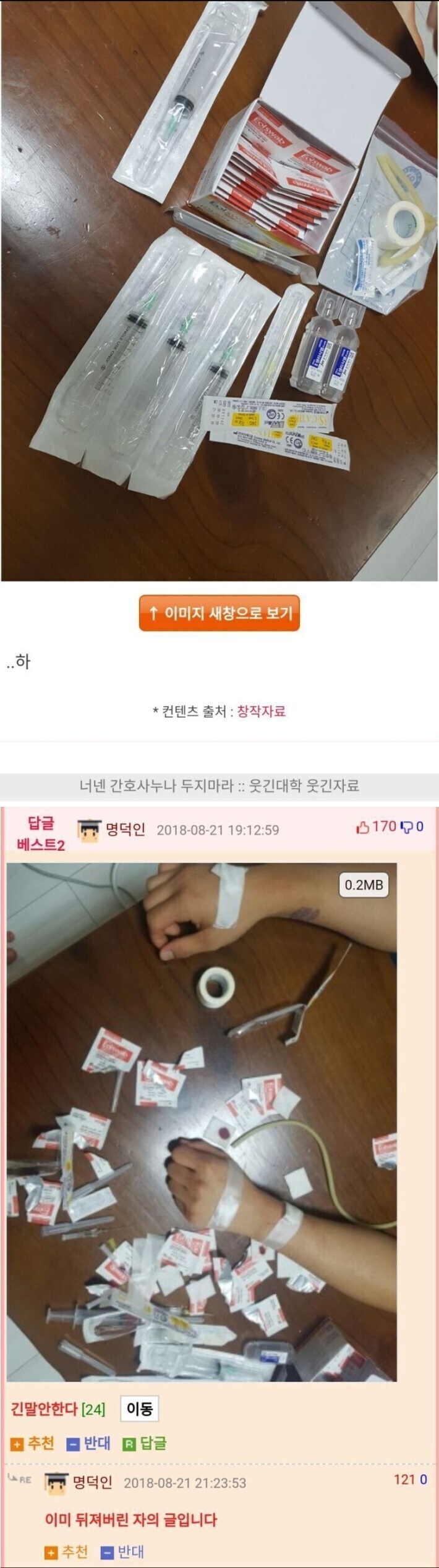The image size is (439, 1568).
Task: Click 명덕인 avatar on best comment
Action: [89, 830]
